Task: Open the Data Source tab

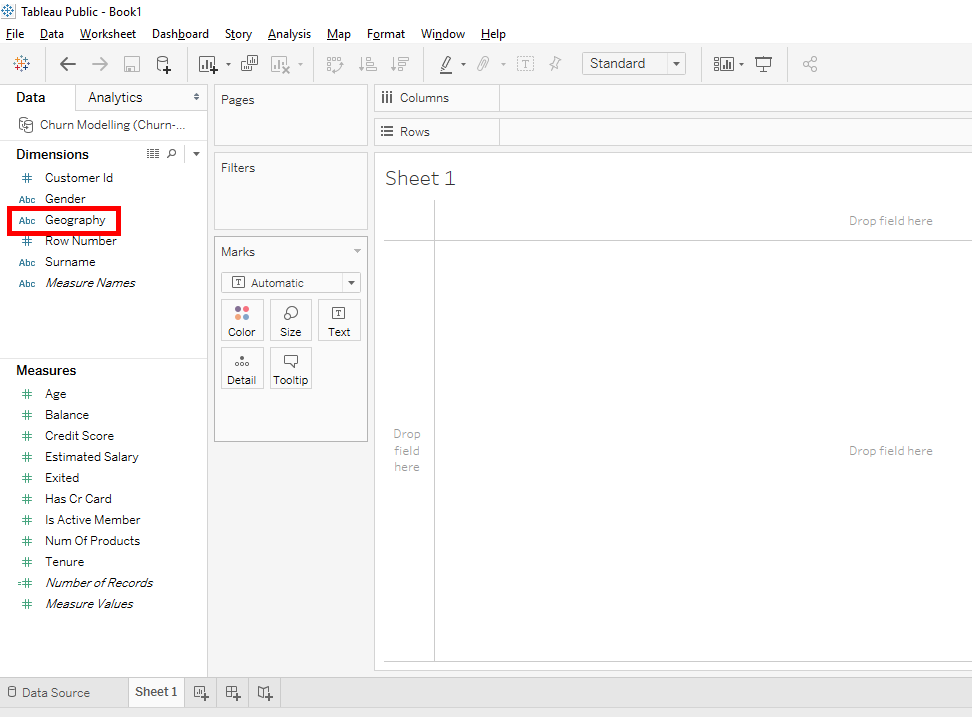Action: click(48, 692)
